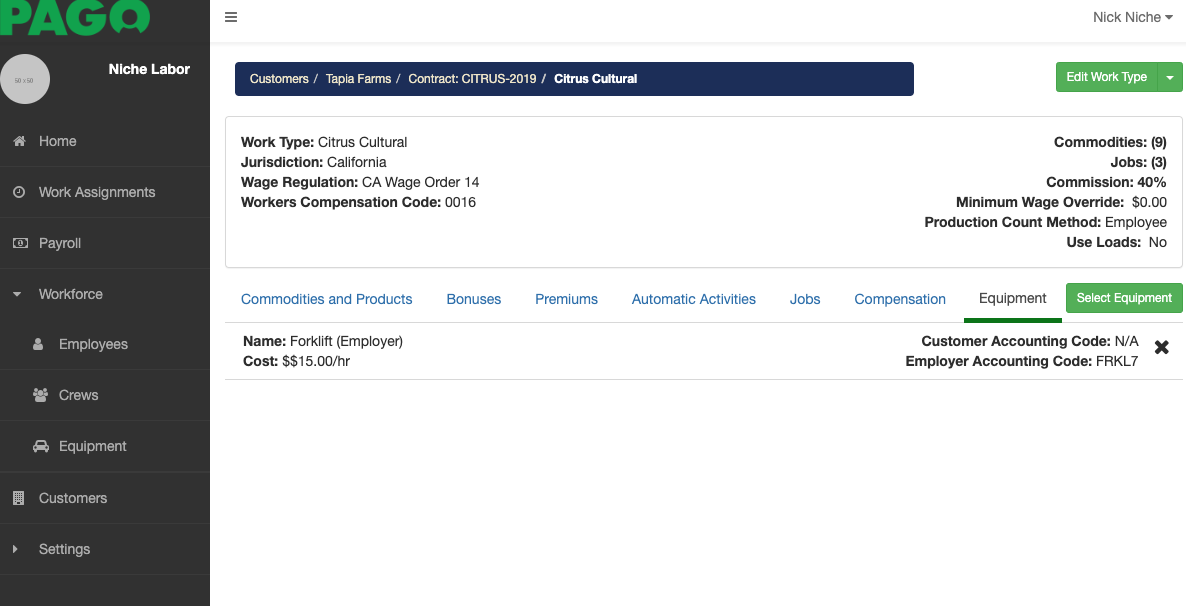Select the Employees person icon
The height and width of the screenshot is (606, 1186).
click(x=38, y=344)
